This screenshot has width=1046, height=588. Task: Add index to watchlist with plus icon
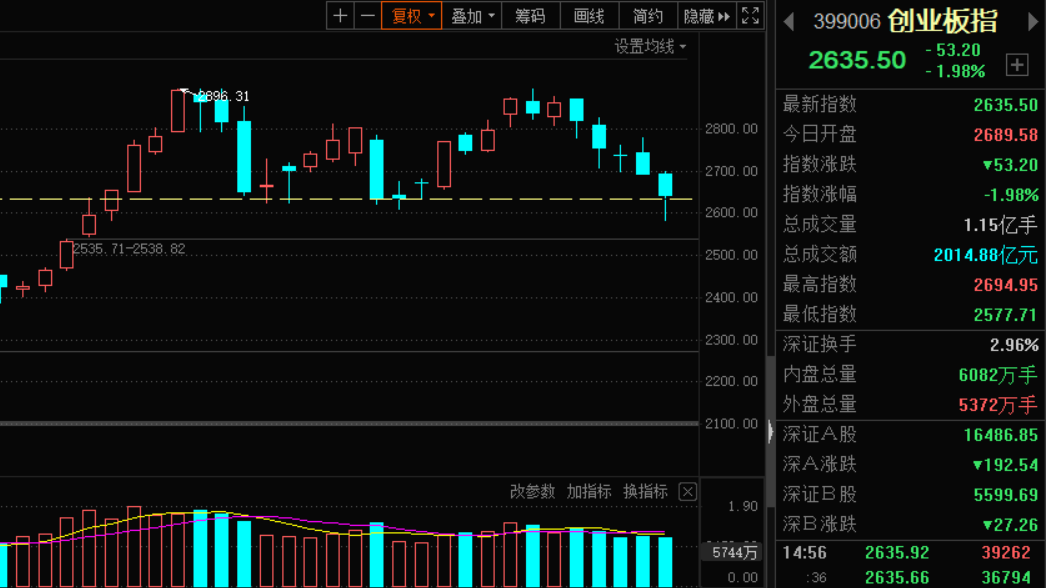click(x=1017, y=65)
